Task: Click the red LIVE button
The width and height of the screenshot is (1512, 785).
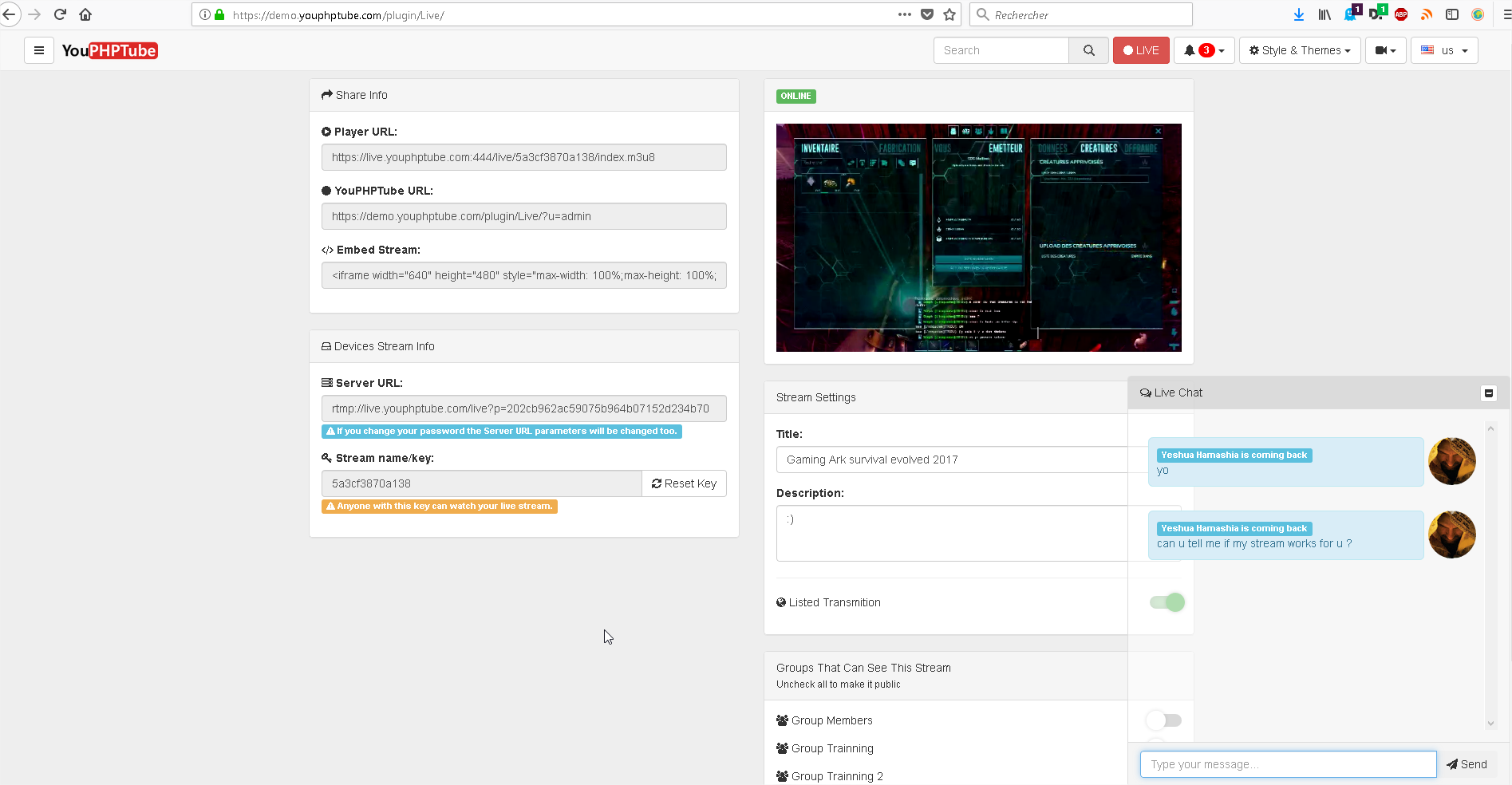Action: [x=1141, y=50]
